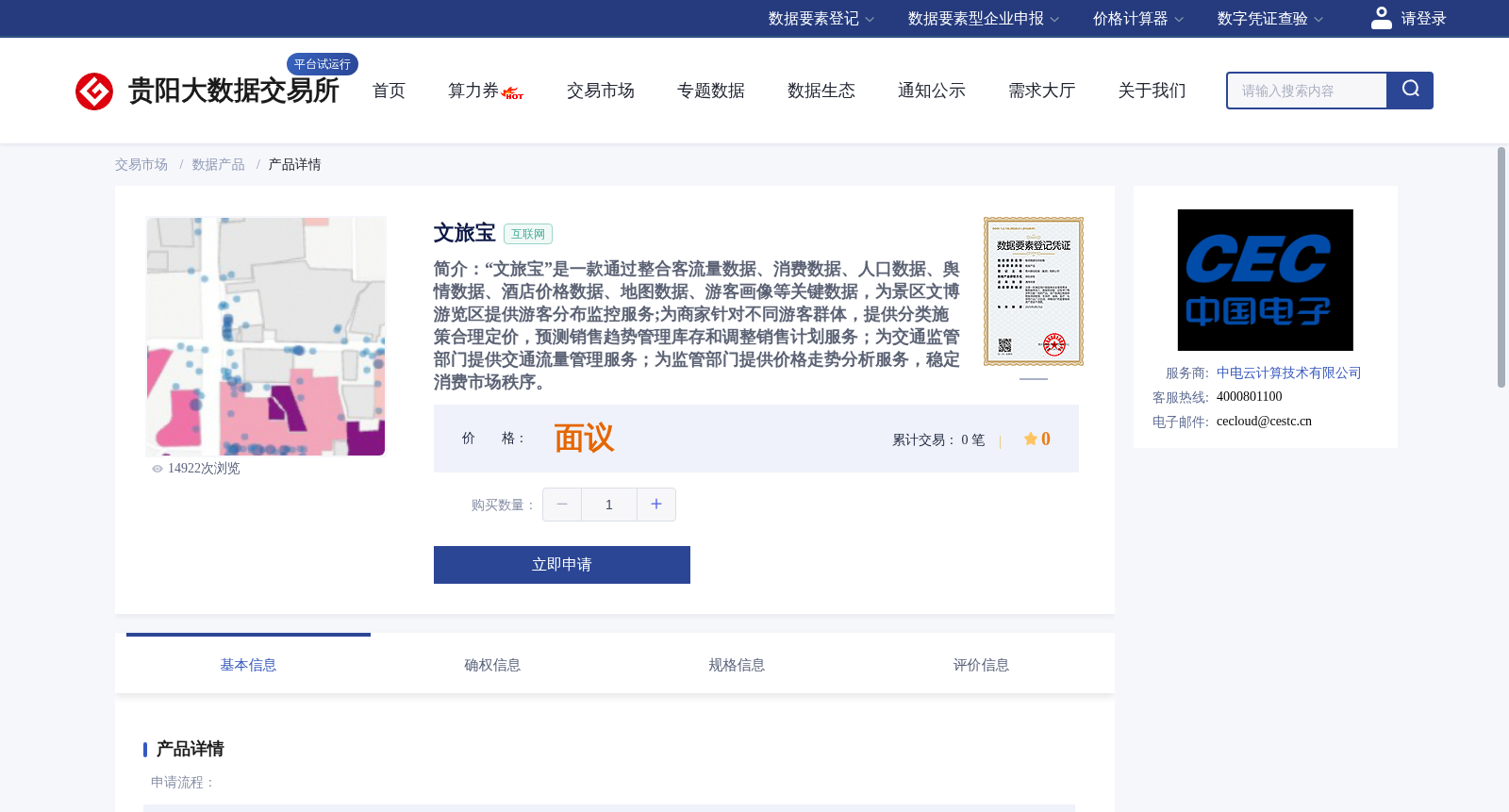Increase purchase quantity with plus button
Viewport: 1509px width, 812px height.
(x=656, y=505)
